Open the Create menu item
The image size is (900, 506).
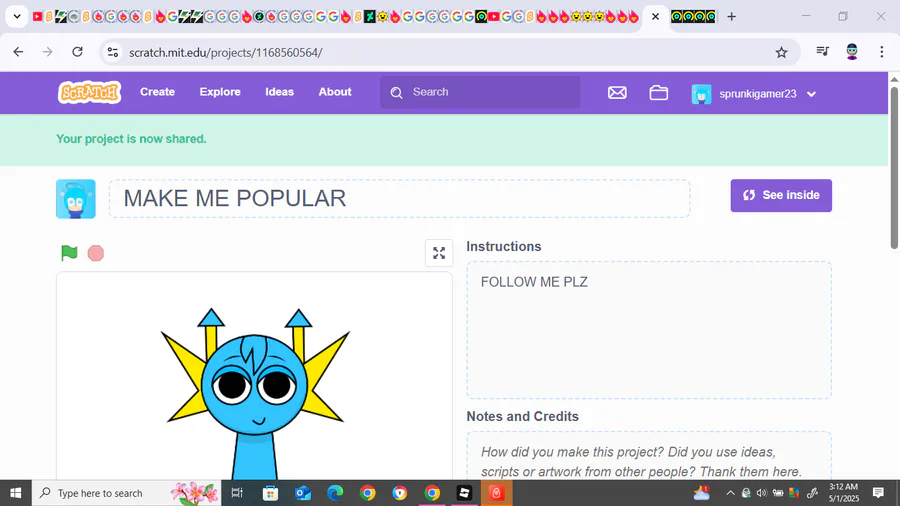pos(157,92)
